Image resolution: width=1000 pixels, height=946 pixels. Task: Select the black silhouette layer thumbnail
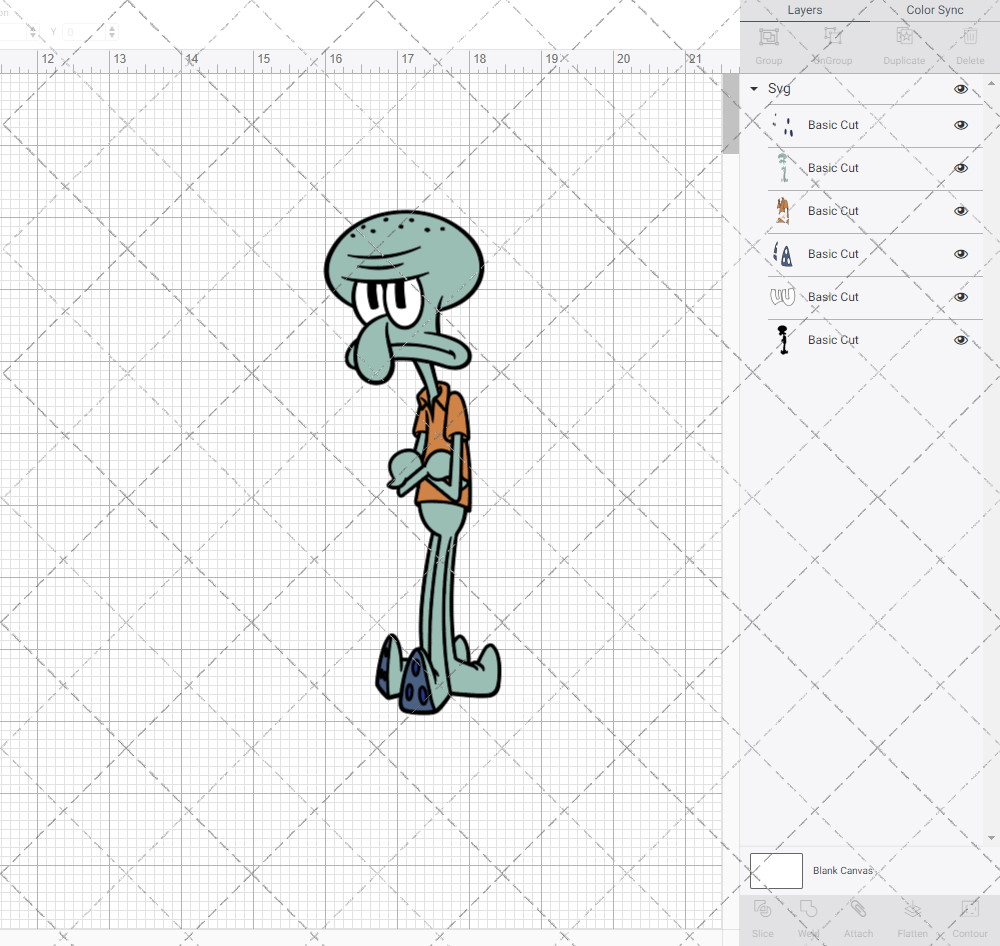[783, 340]
